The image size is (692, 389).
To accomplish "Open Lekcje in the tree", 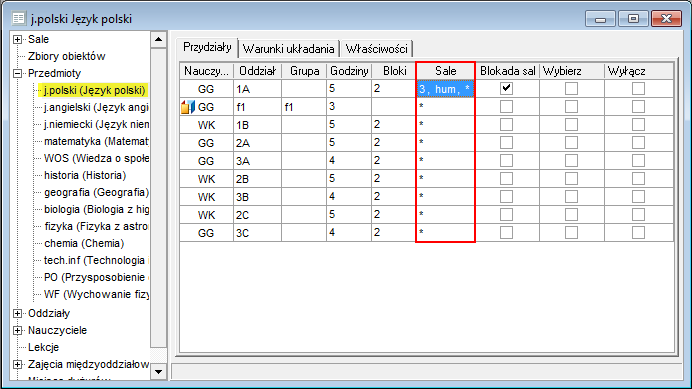I will point(43,347).
